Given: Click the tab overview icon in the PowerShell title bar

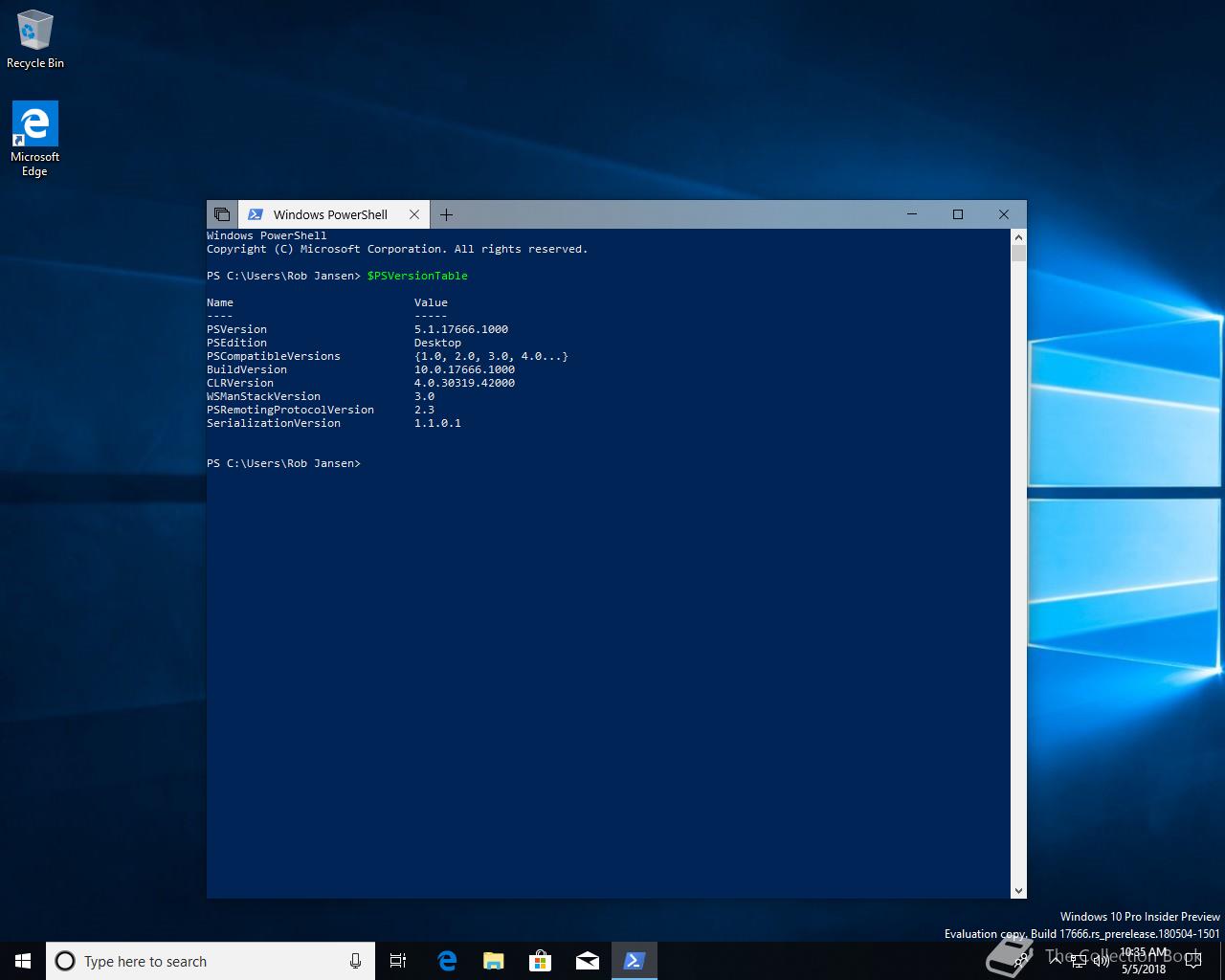Looking at the screenshot, I should pyautogui.click(x=222, y=214).
